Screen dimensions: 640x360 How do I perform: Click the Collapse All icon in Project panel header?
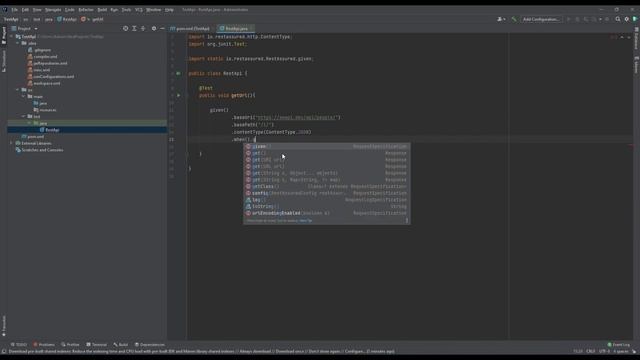click(143, 29)
